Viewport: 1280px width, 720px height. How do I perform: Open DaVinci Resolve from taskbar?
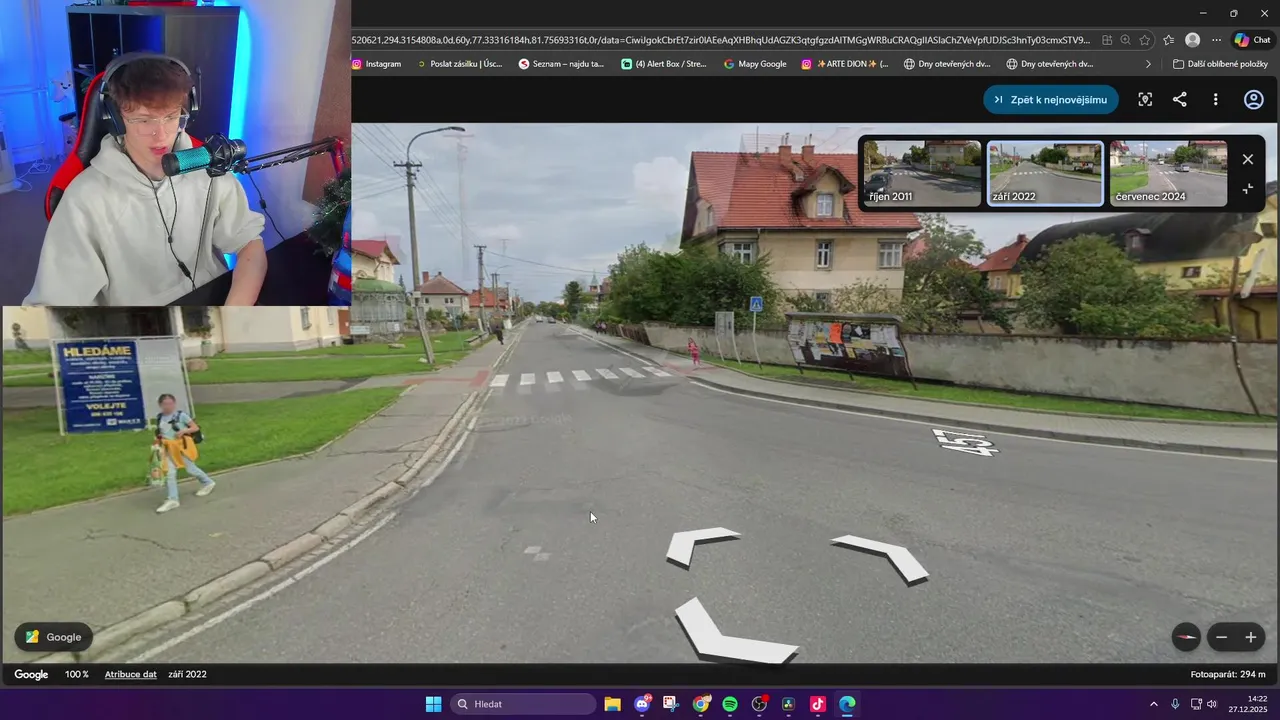coord(788,704)
